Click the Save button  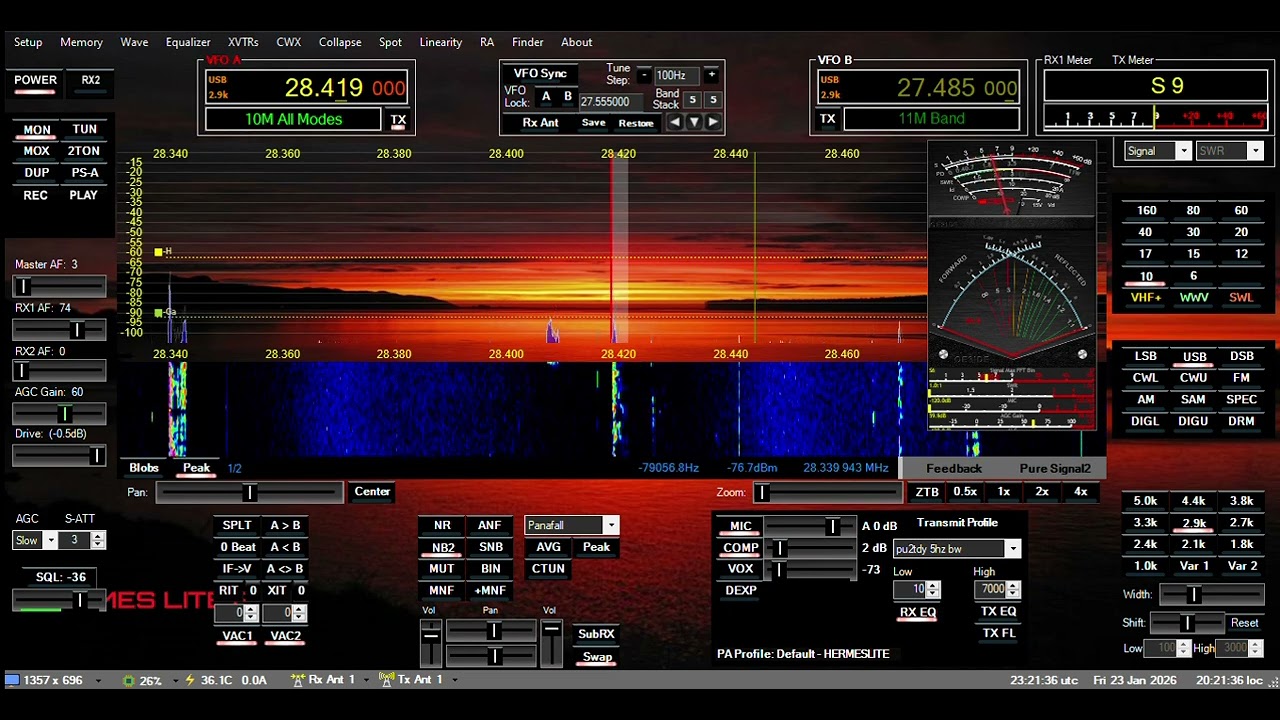coord(593,123)
